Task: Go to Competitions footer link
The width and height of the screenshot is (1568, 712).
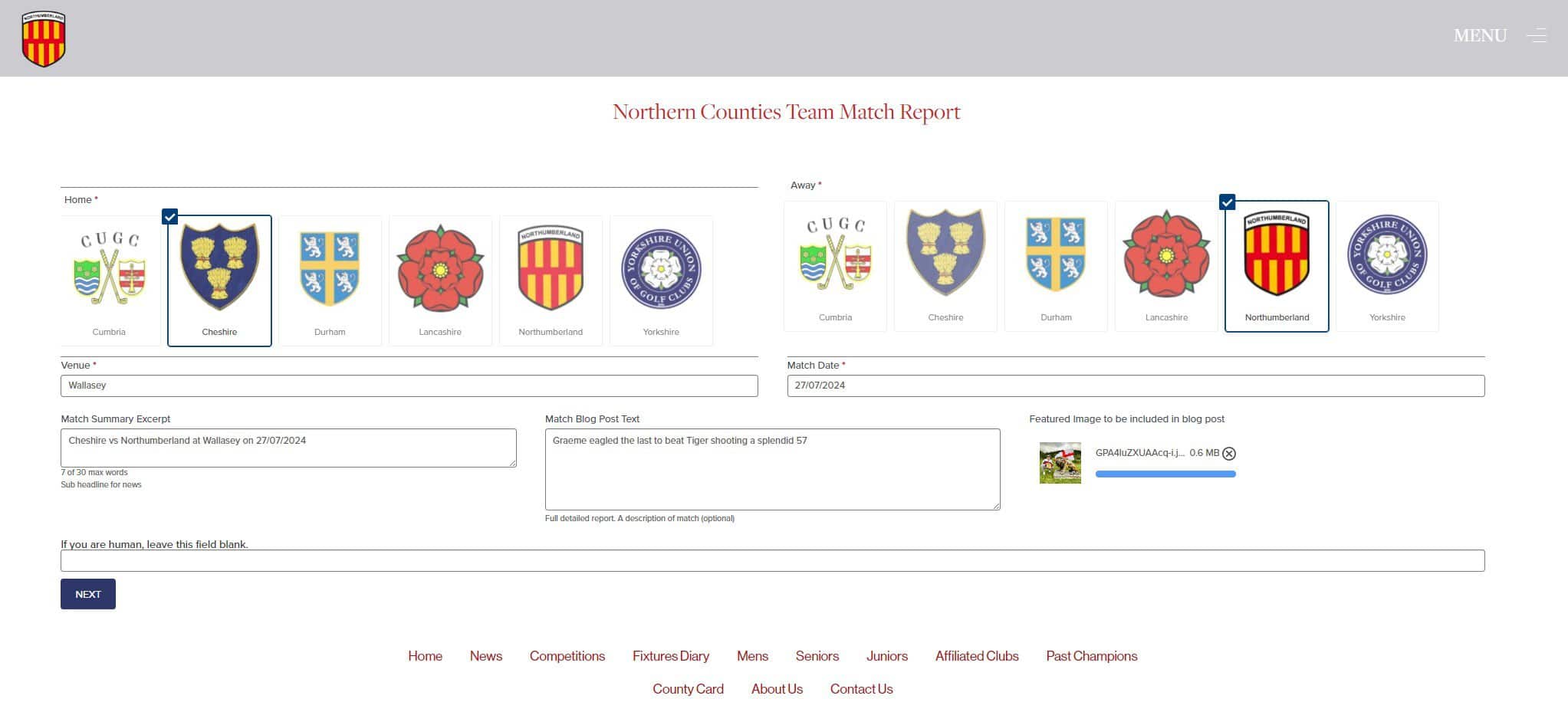Action: click(x=567, y=656)
